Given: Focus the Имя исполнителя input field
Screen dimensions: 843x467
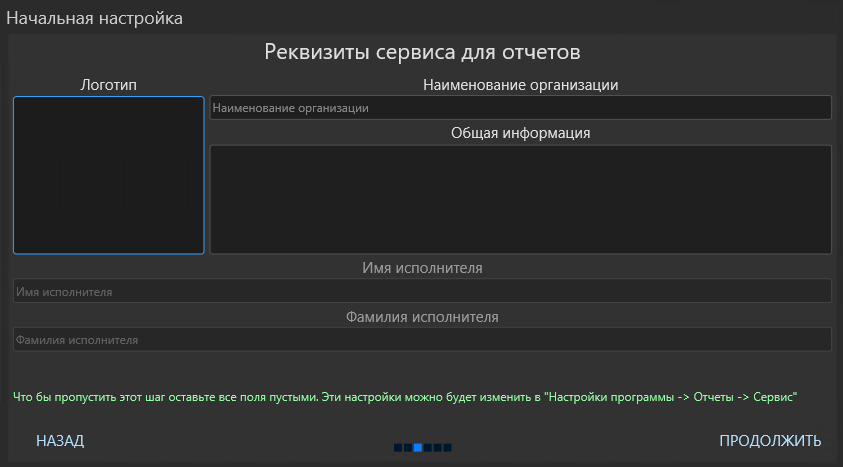Looking at the screenshot, I should click(x=422, y=291).
